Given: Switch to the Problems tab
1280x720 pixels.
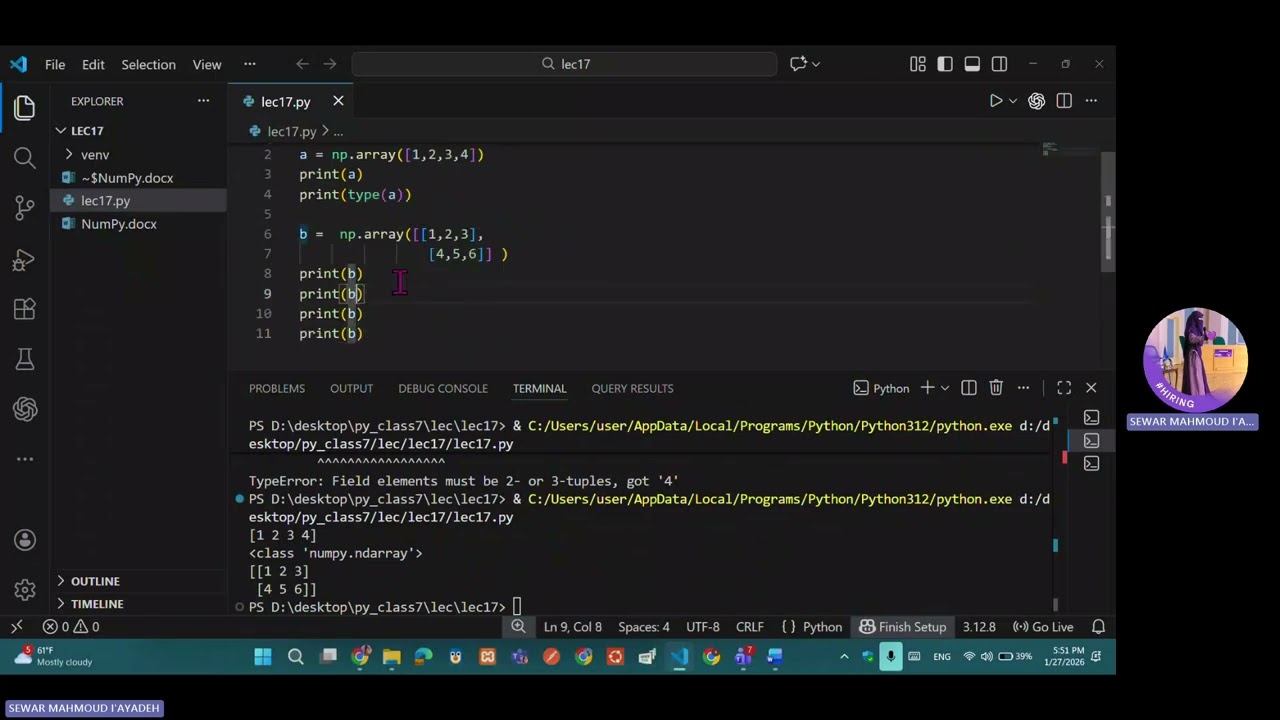Looking at the screenshot, I should click(277, 388).
